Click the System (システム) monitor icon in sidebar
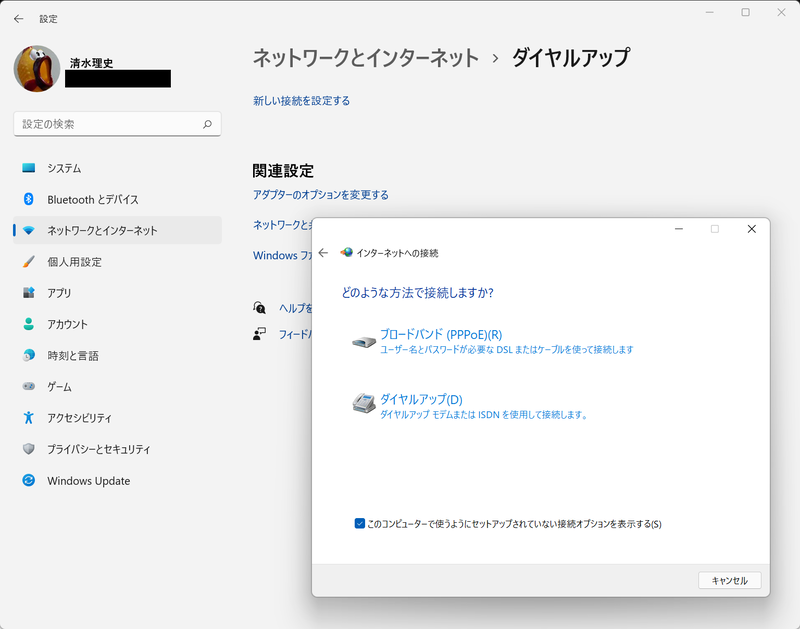The image size is (800, 629). tap(29, 168)
